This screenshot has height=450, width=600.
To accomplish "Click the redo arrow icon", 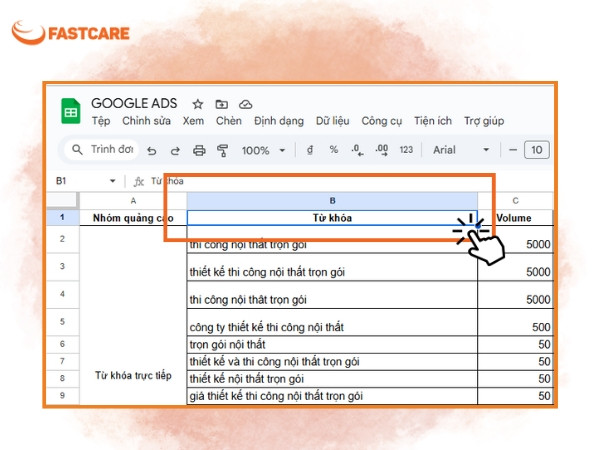I will tap(175, 151).
